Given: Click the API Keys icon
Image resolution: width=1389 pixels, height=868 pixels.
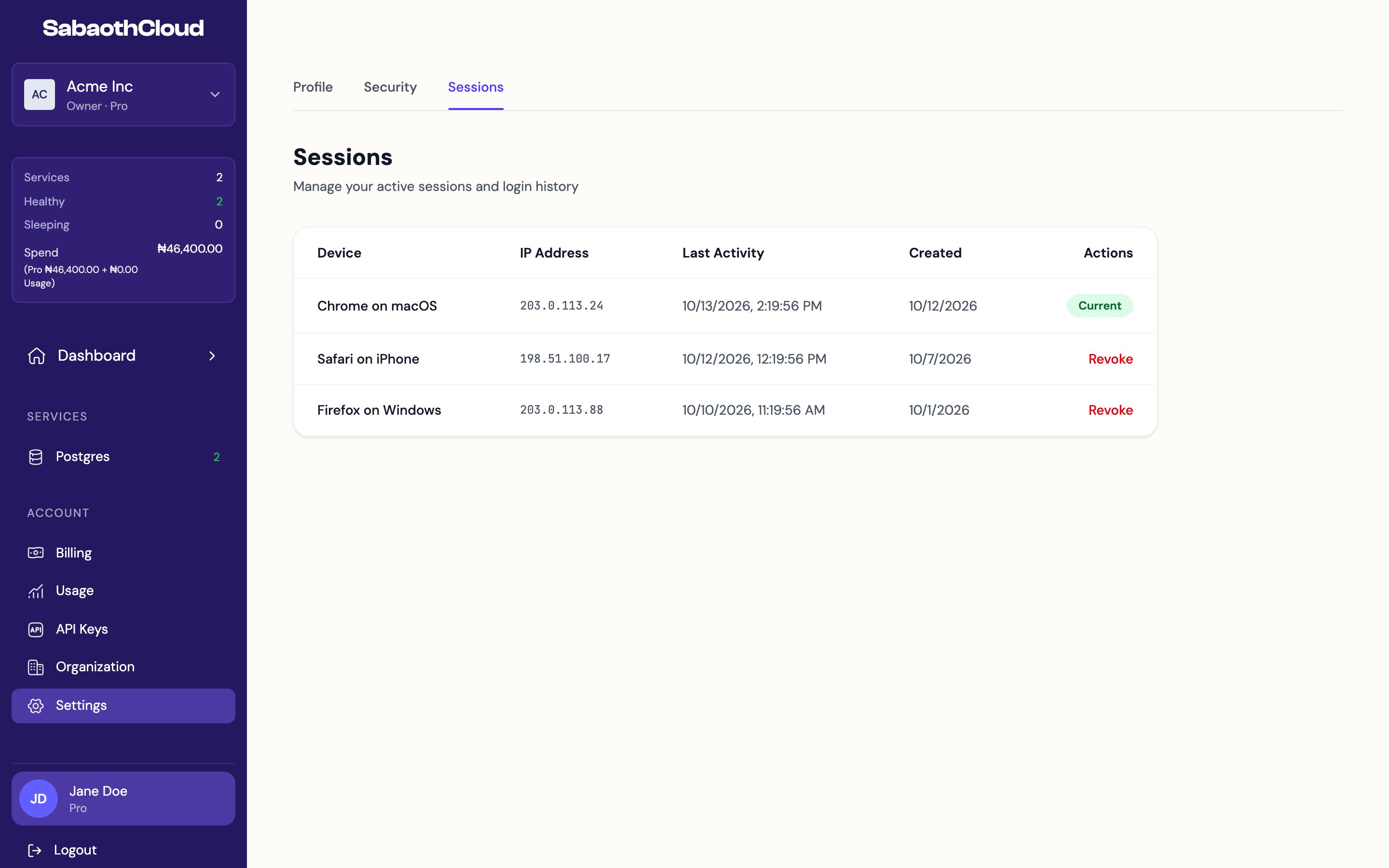Looking at the screenshot, I should (36, 630).
